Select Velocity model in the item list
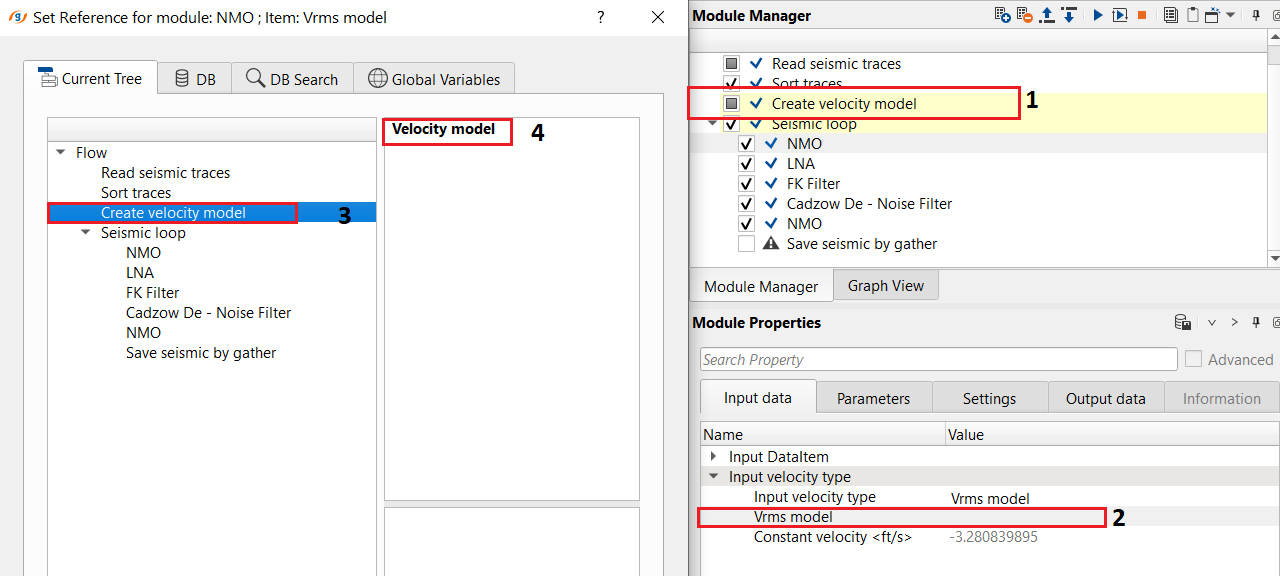Image resolution: width=1280 pixels, height=576 pixels. [x=443, y=129]
